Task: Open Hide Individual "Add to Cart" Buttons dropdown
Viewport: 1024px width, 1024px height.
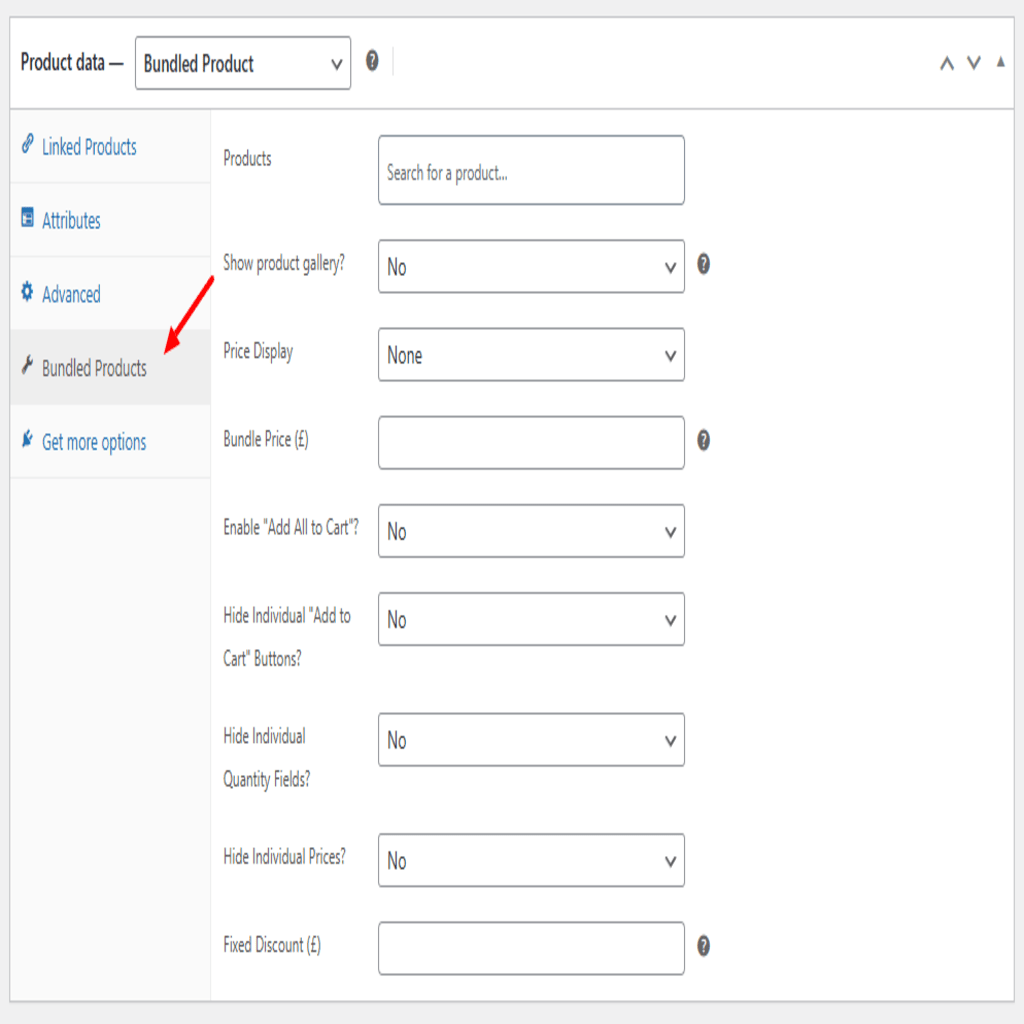Action: [532, 619]
